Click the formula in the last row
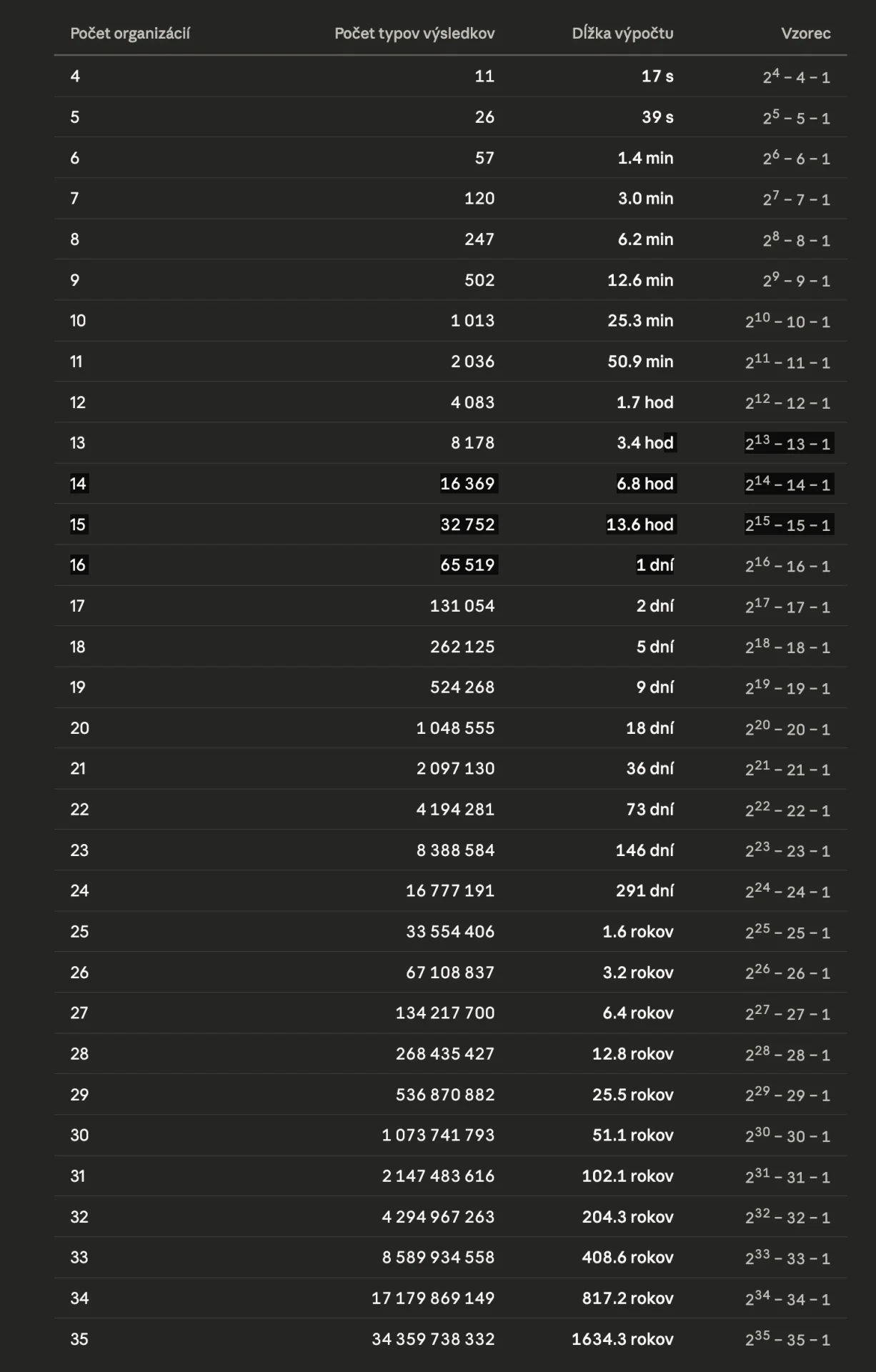Image resolution: width=876 pixels, height=1372 pixels. click(787, 1340)
